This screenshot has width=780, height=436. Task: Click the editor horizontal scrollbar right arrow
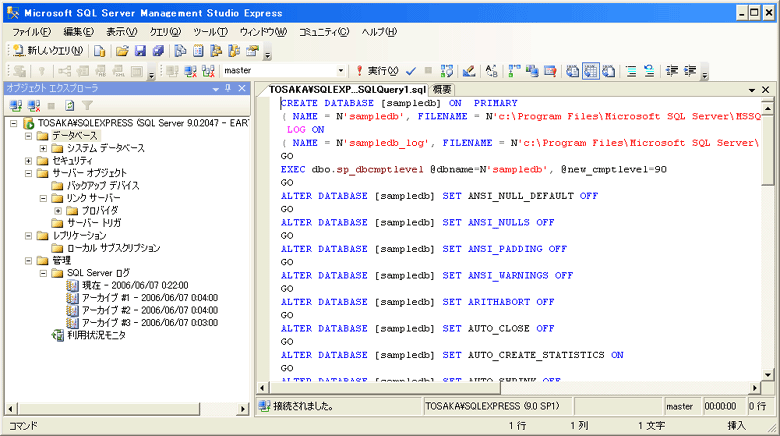[755, 388]
